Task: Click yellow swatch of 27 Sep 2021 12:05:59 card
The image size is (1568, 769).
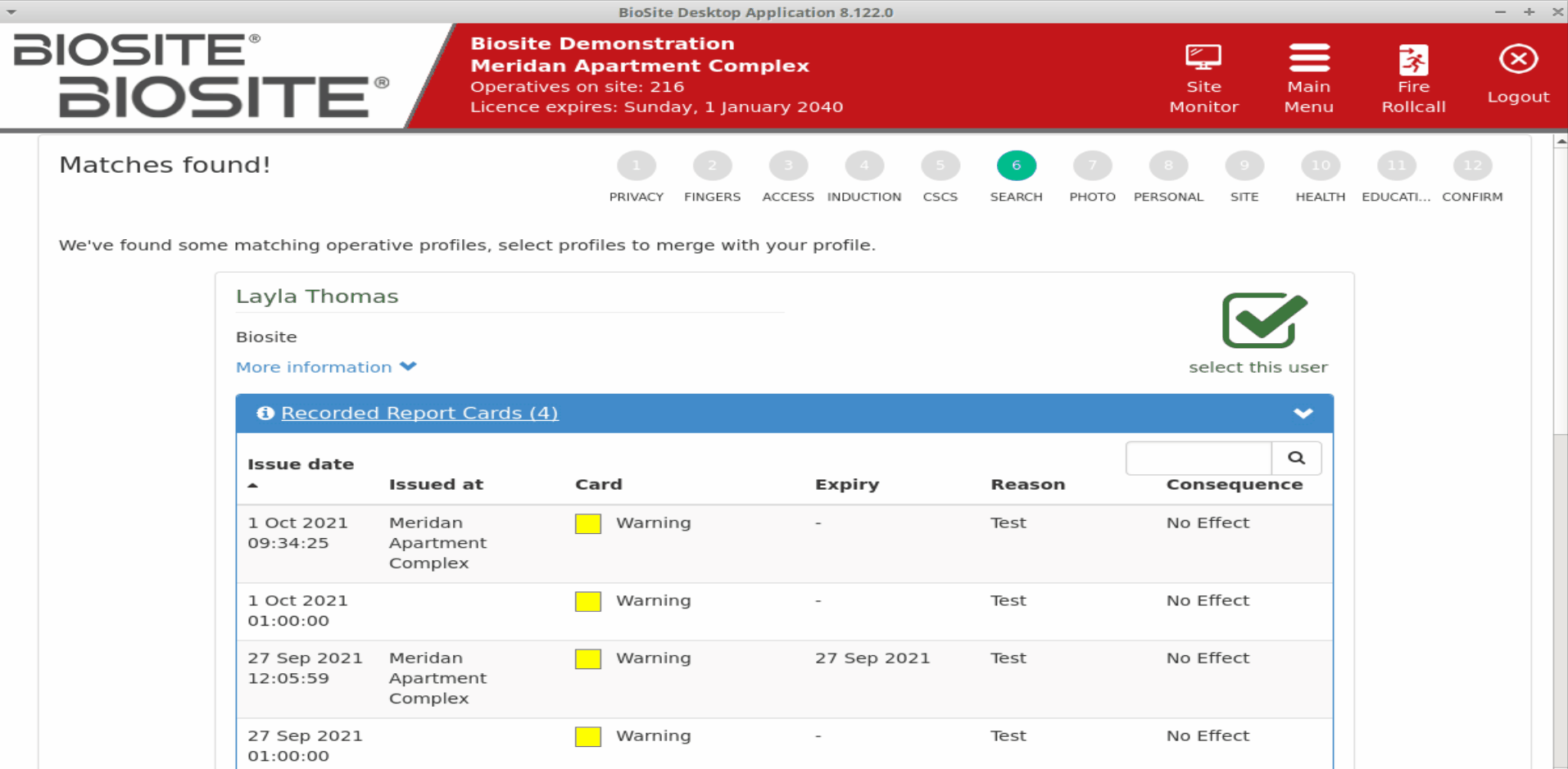Action: pos(588,659)
